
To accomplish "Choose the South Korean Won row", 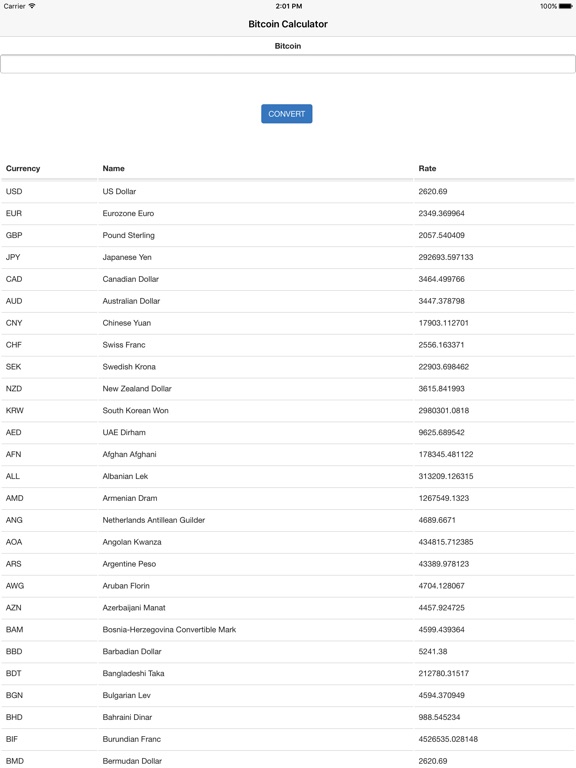I will (x=288, y=410).
